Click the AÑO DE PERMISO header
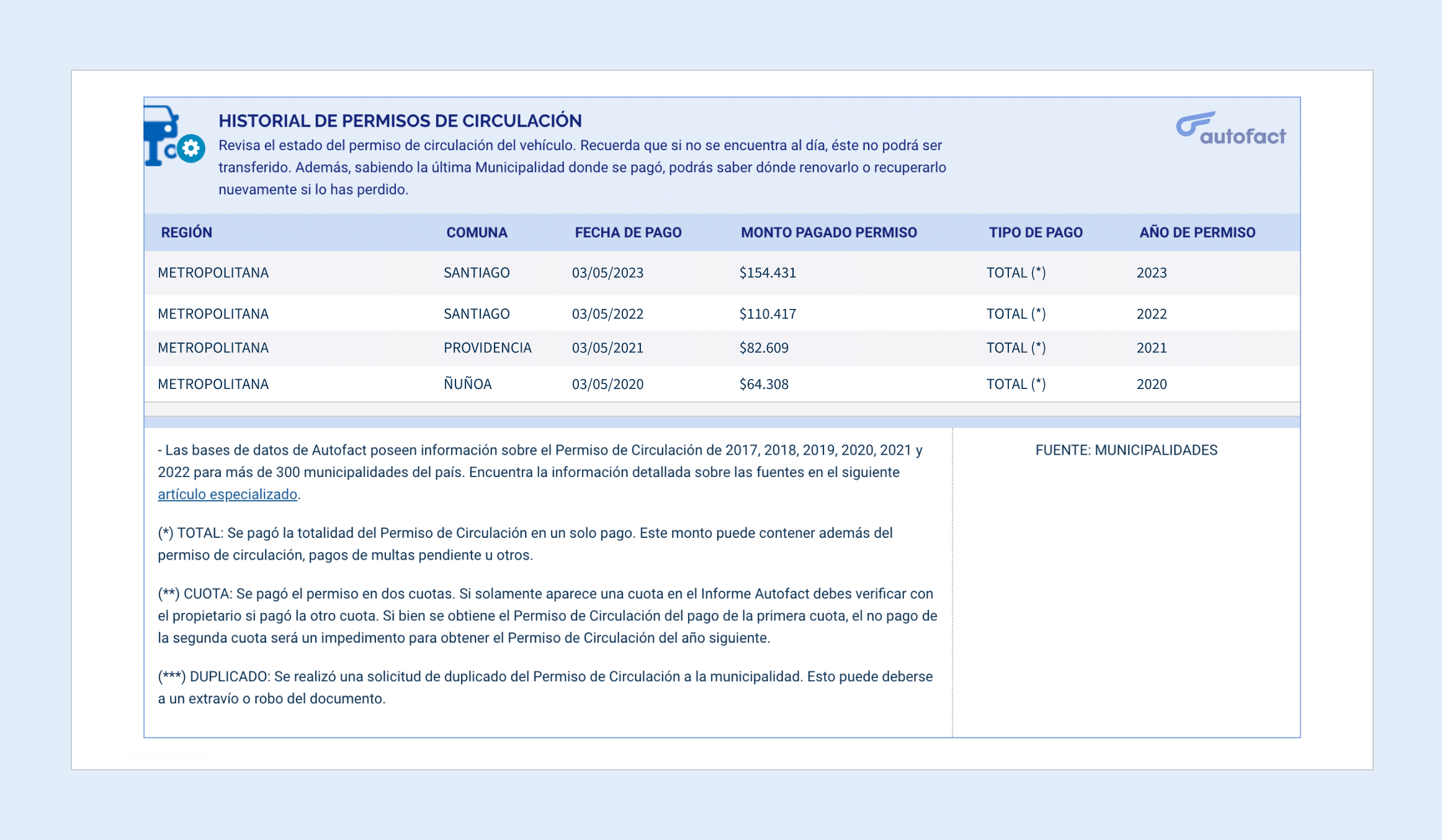The image size is (1442, 840). [x=1197, y=233]
